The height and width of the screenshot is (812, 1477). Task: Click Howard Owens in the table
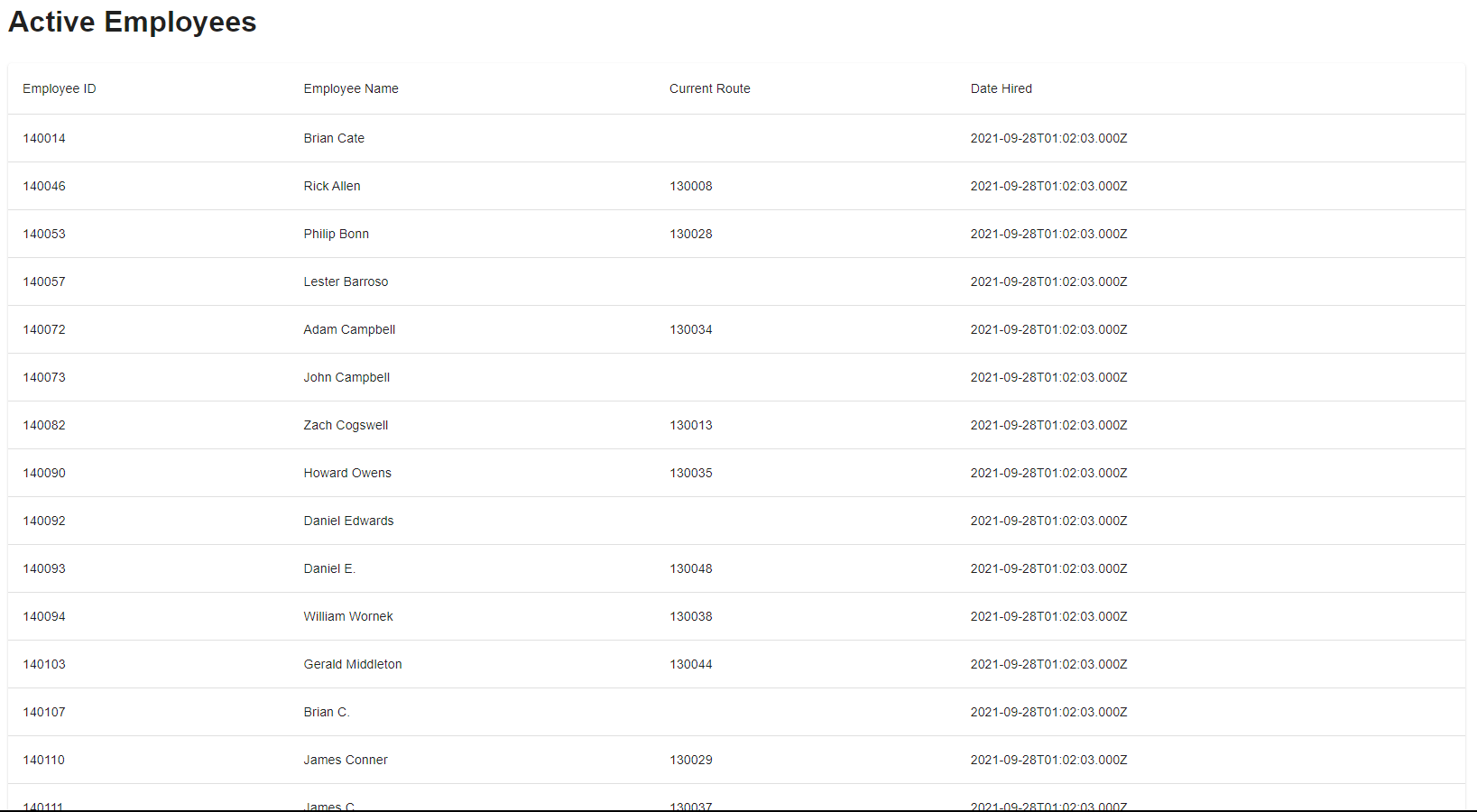pos(347,473)
